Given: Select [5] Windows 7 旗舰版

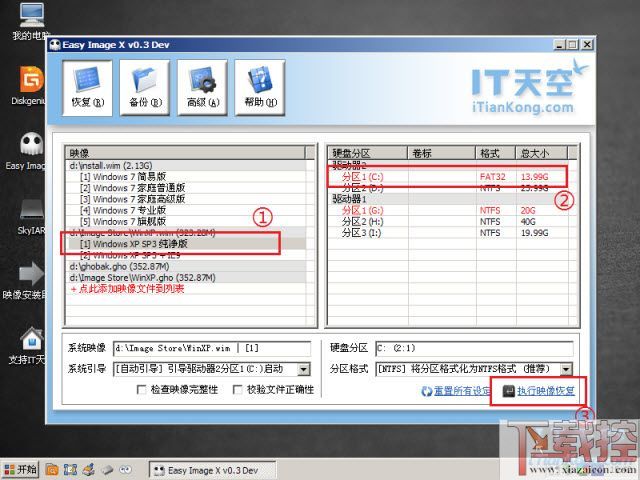Looking at the screenshot, I should (123, 222).
